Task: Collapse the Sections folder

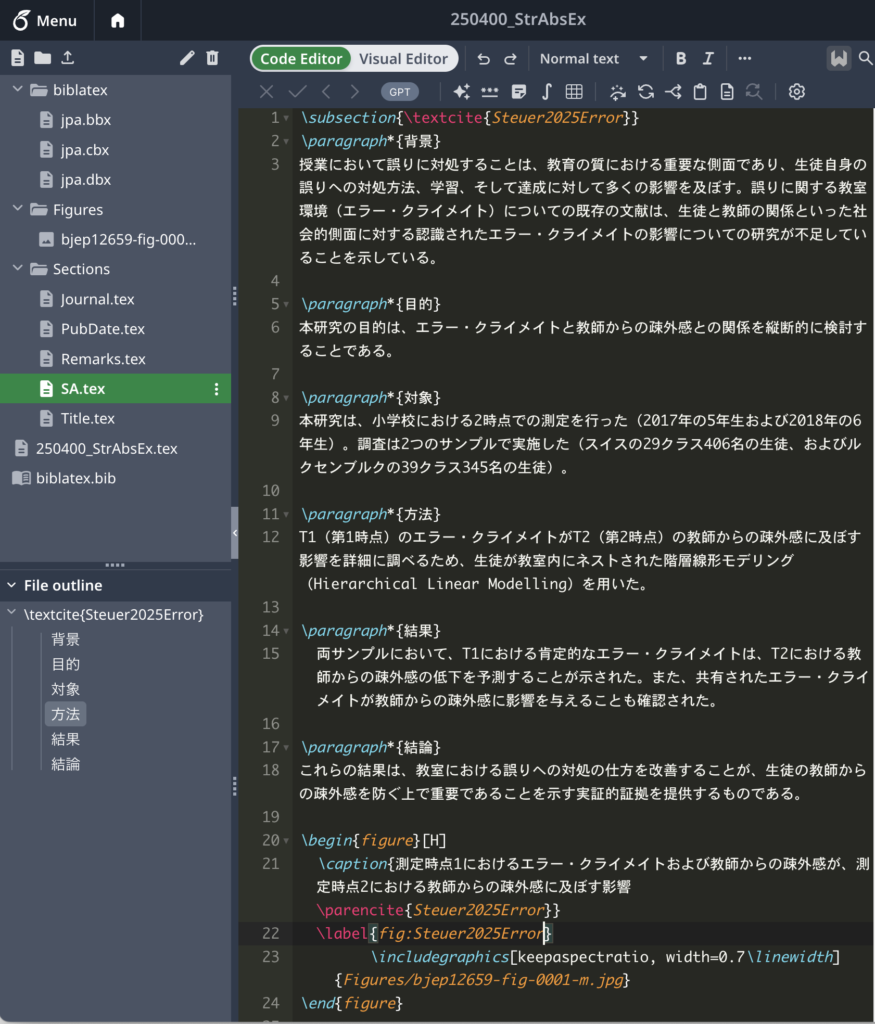Action: [x=17, y=269]
